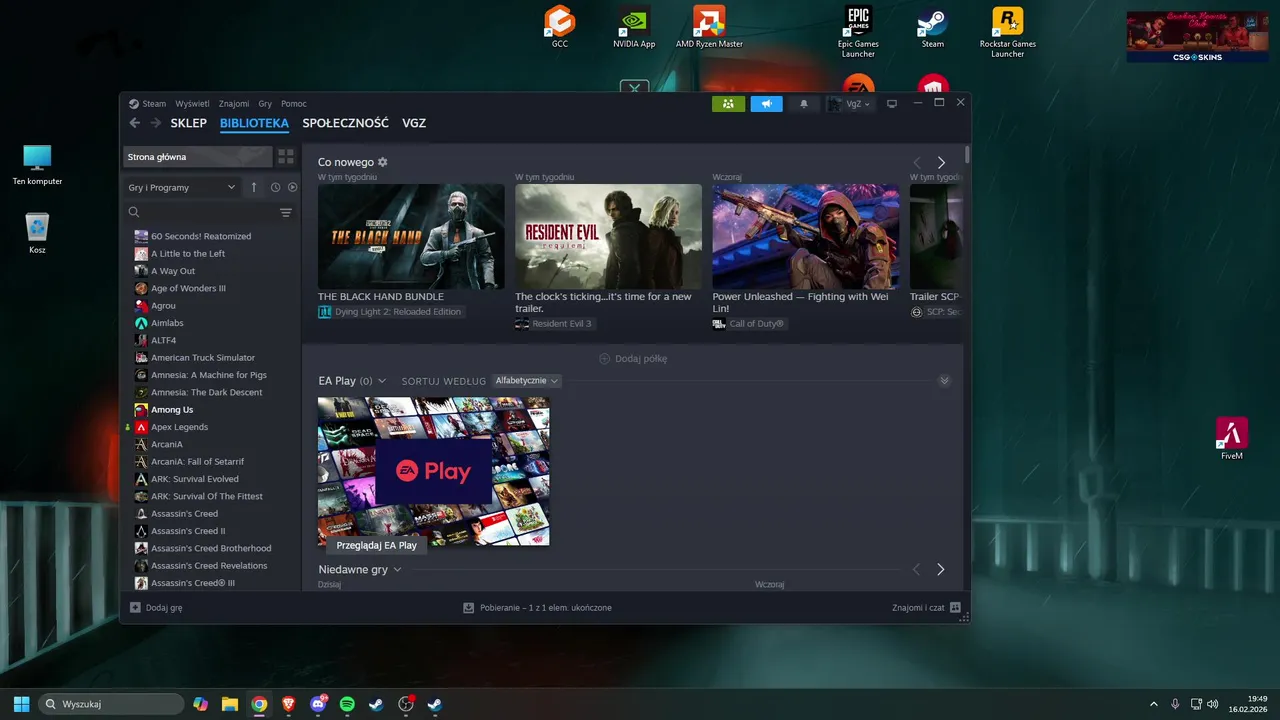
Task: Open the Gry i Programy dropdown
Action: [181, 187]
